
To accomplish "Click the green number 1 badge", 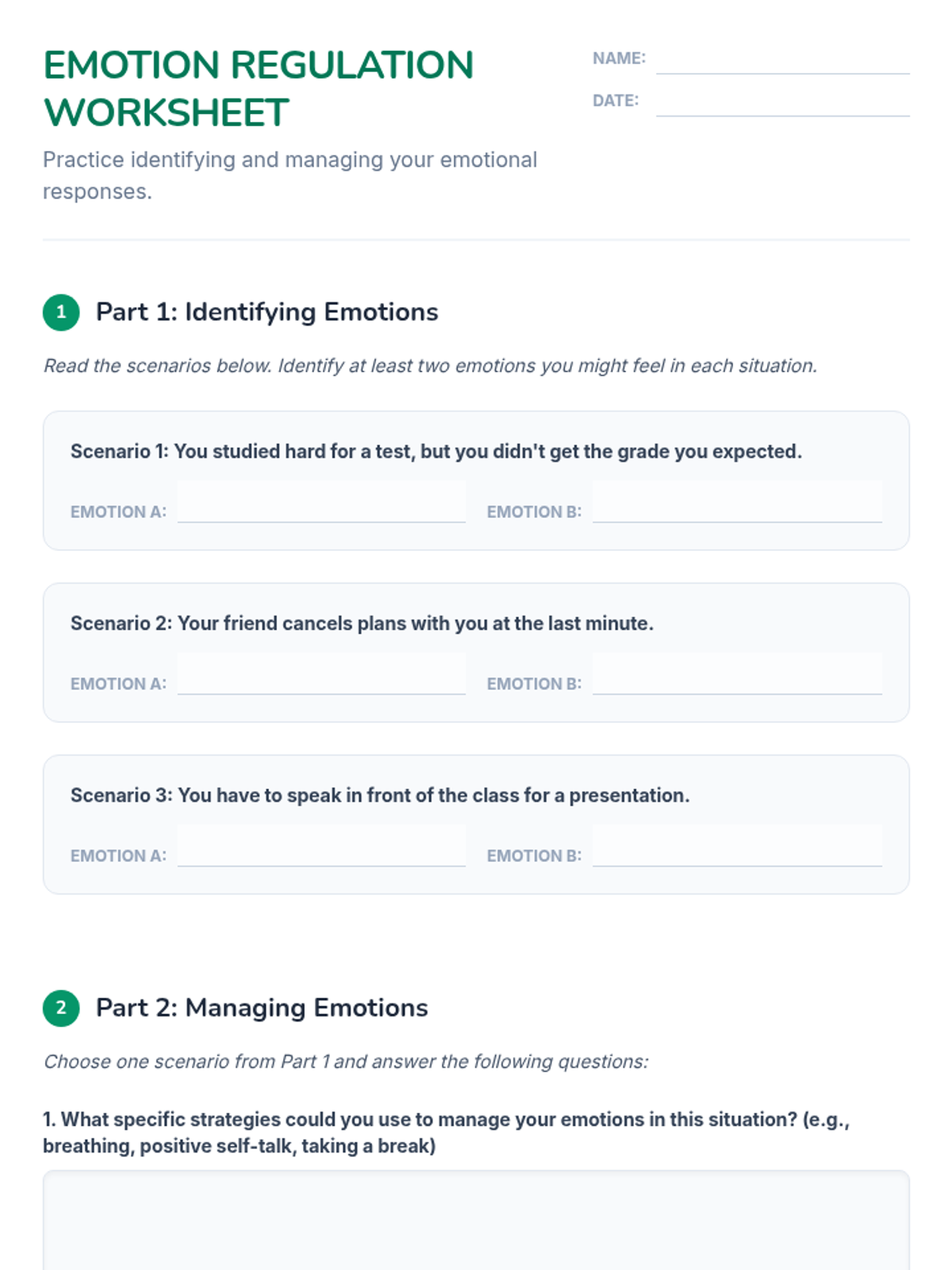I will [x=61, y=312].
